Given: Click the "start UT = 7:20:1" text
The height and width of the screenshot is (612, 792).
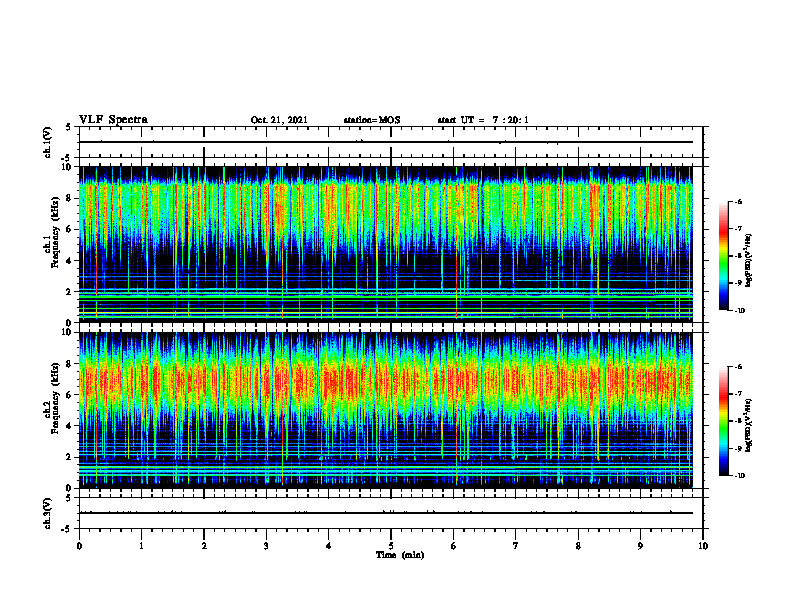Looking at the screenshot, I should [x=483, y=120].
